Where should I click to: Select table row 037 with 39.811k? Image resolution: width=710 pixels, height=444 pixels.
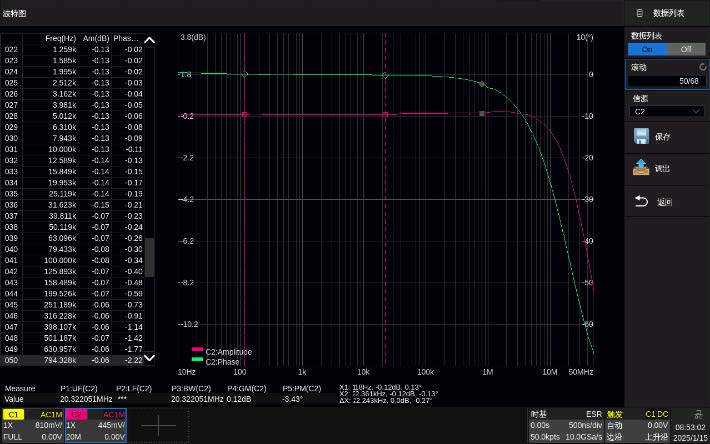coord(73,216)
